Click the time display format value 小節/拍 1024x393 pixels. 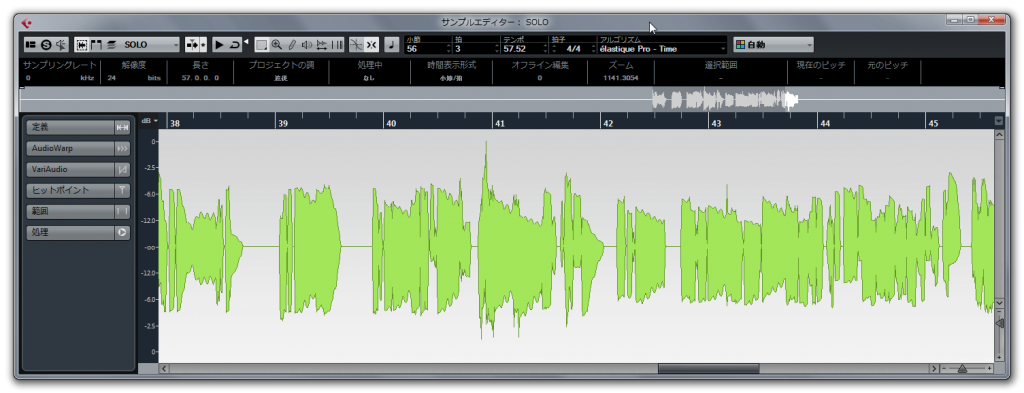(451, 78)
